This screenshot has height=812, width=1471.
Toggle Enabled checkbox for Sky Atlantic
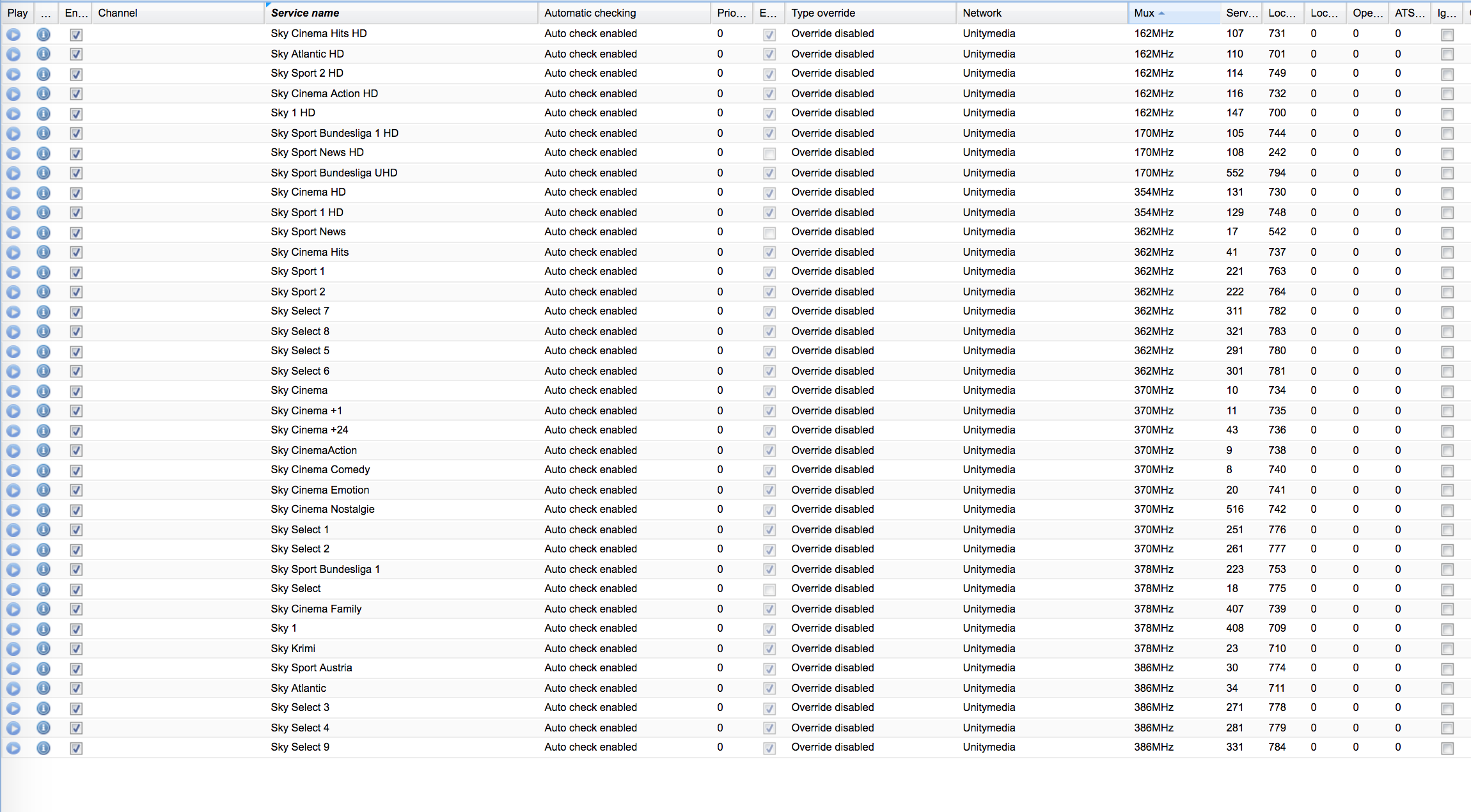[x=76, y=689]
